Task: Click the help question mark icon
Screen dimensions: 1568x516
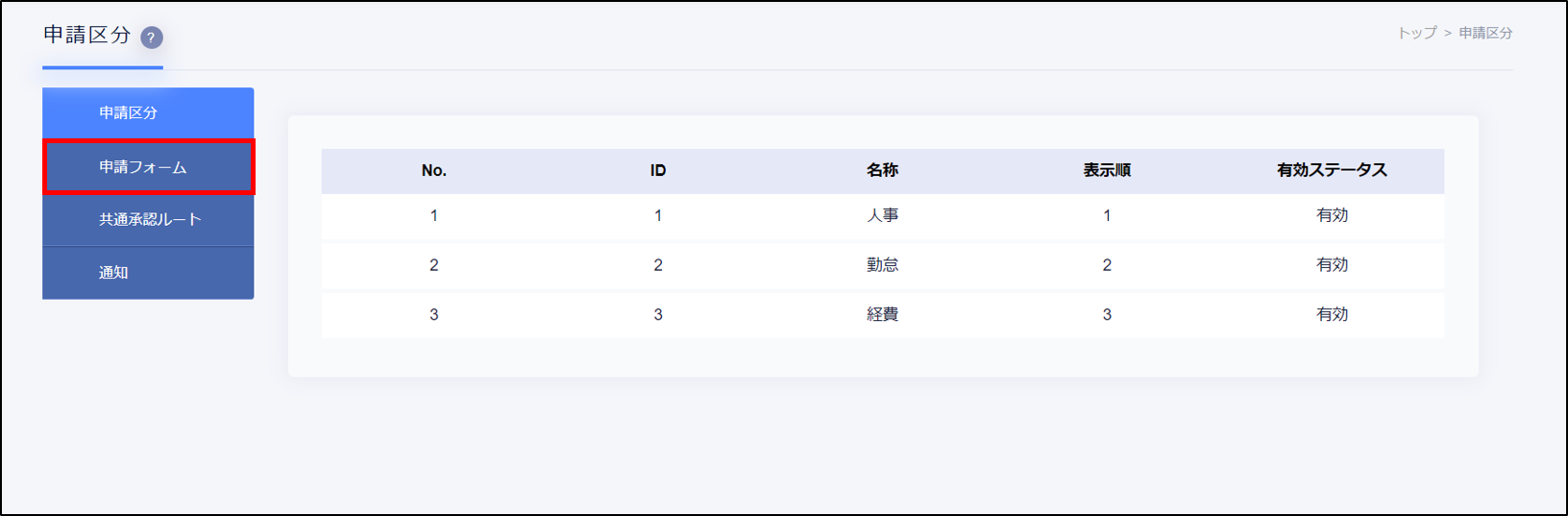Action: (x=152, y=37)
